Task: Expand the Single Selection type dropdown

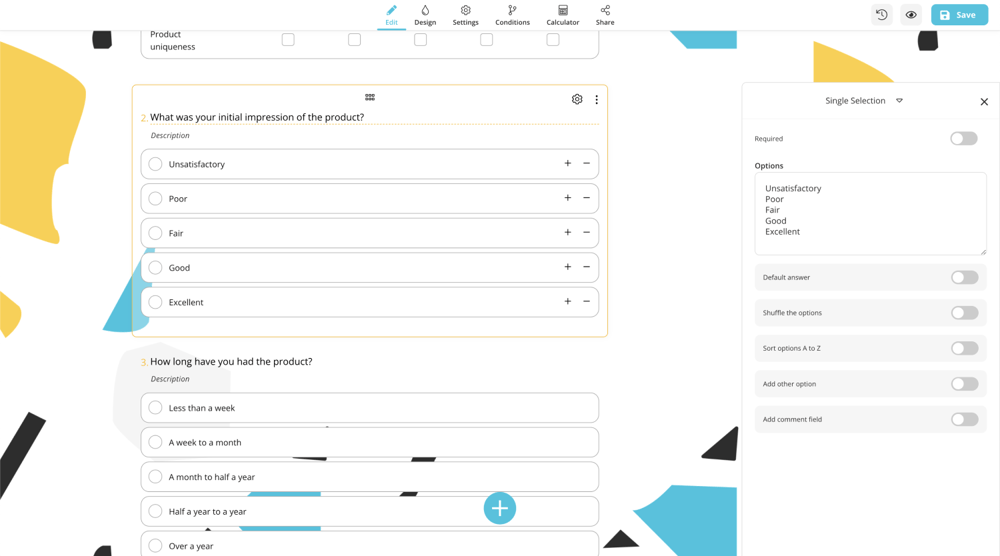Action: [x=899, y=101]
